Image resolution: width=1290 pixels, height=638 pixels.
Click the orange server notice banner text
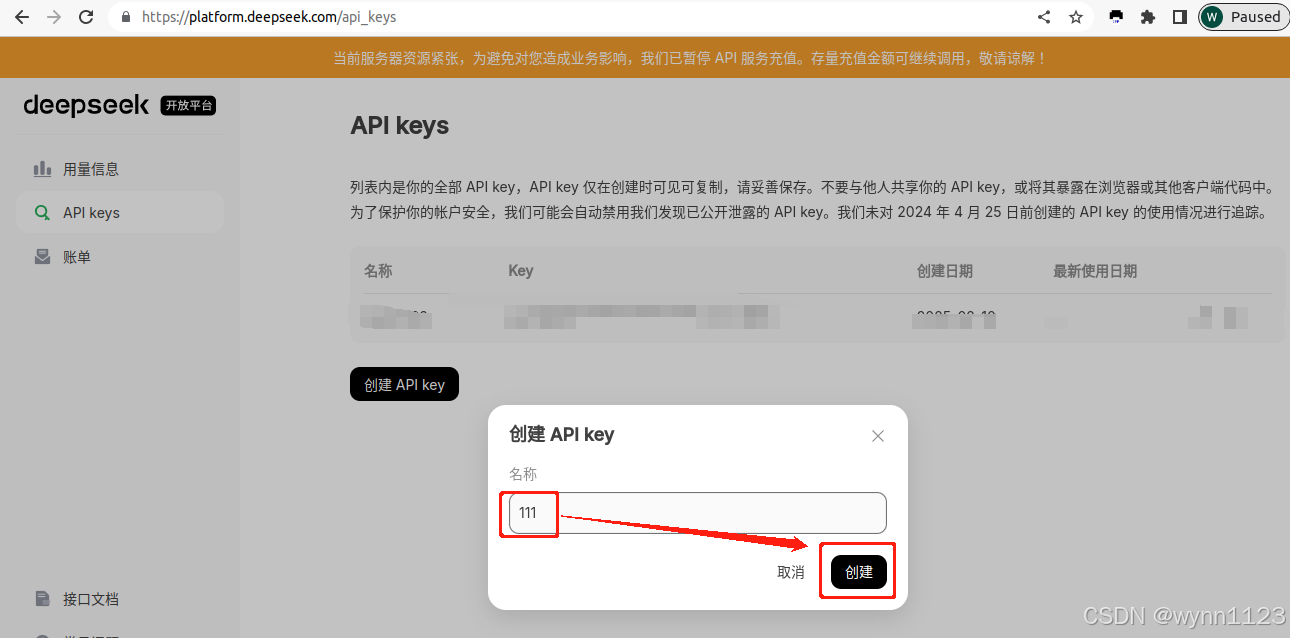tap(691, 58)
